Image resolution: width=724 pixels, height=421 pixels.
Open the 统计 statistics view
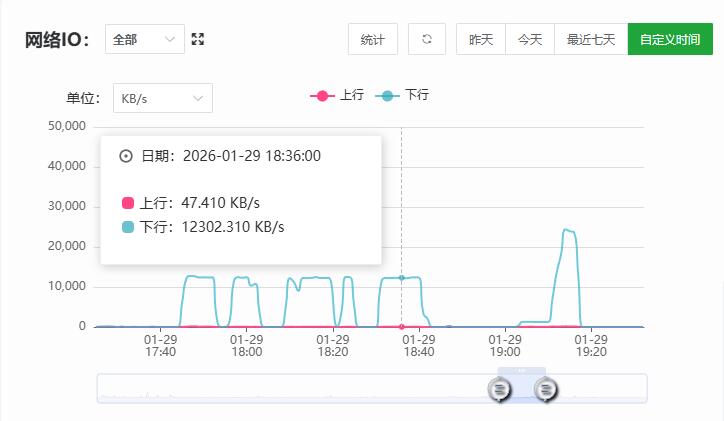point(373,39)
